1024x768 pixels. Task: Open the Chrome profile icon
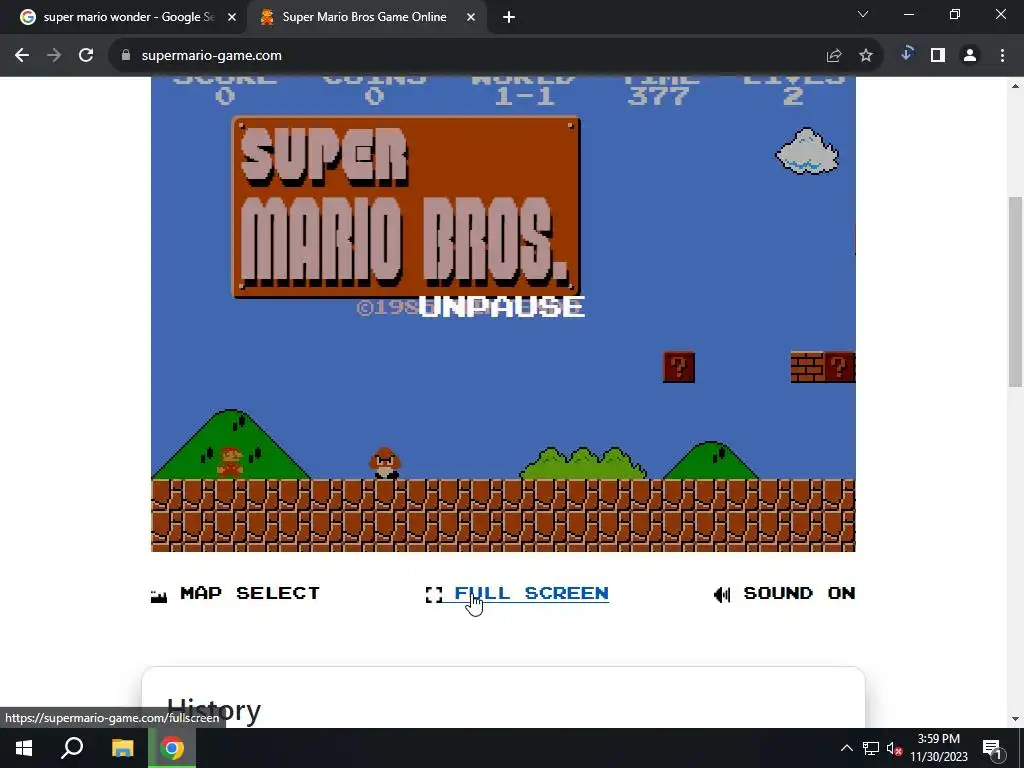pyautogui.click(x=970, y=56)
